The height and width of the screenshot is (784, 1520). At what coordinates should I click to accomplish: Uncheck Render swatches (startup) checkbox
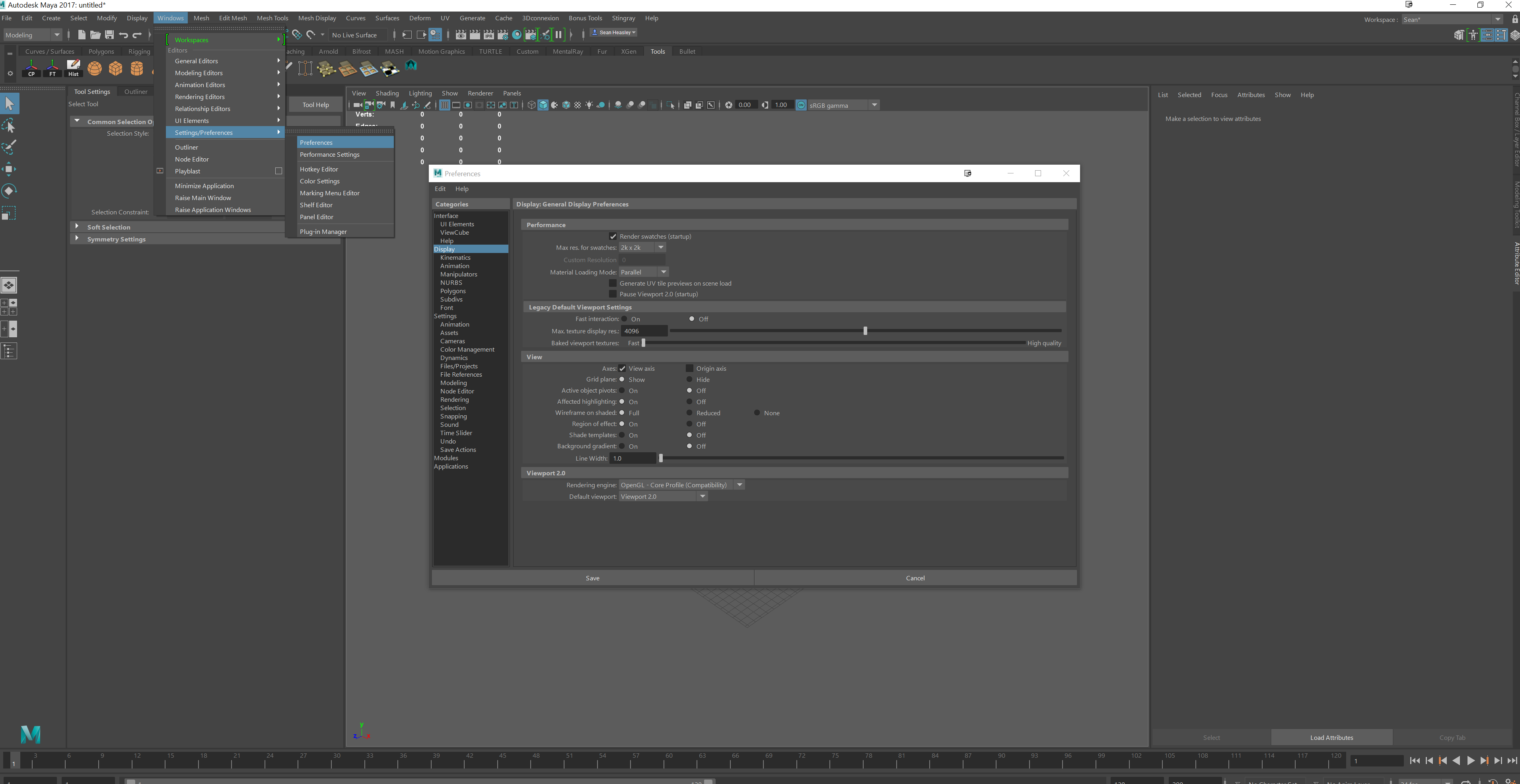tap(613, 237)
